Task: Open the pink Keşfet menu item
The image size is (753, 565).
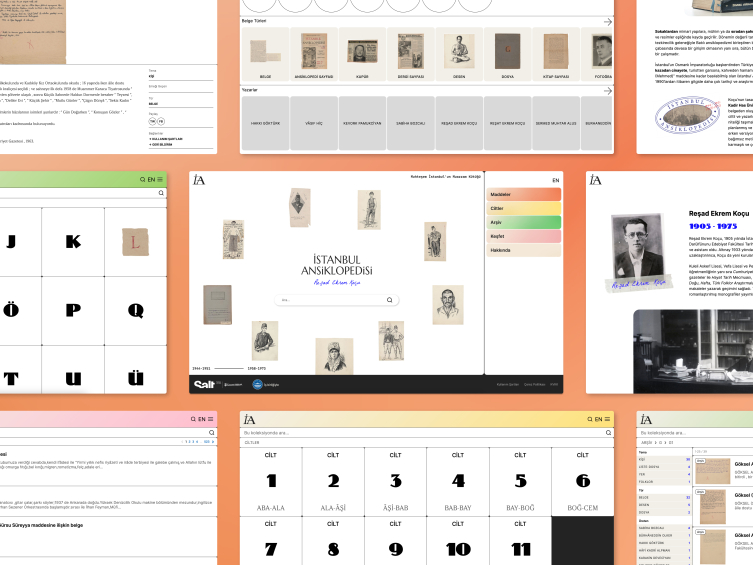Action: coord(523,236)
